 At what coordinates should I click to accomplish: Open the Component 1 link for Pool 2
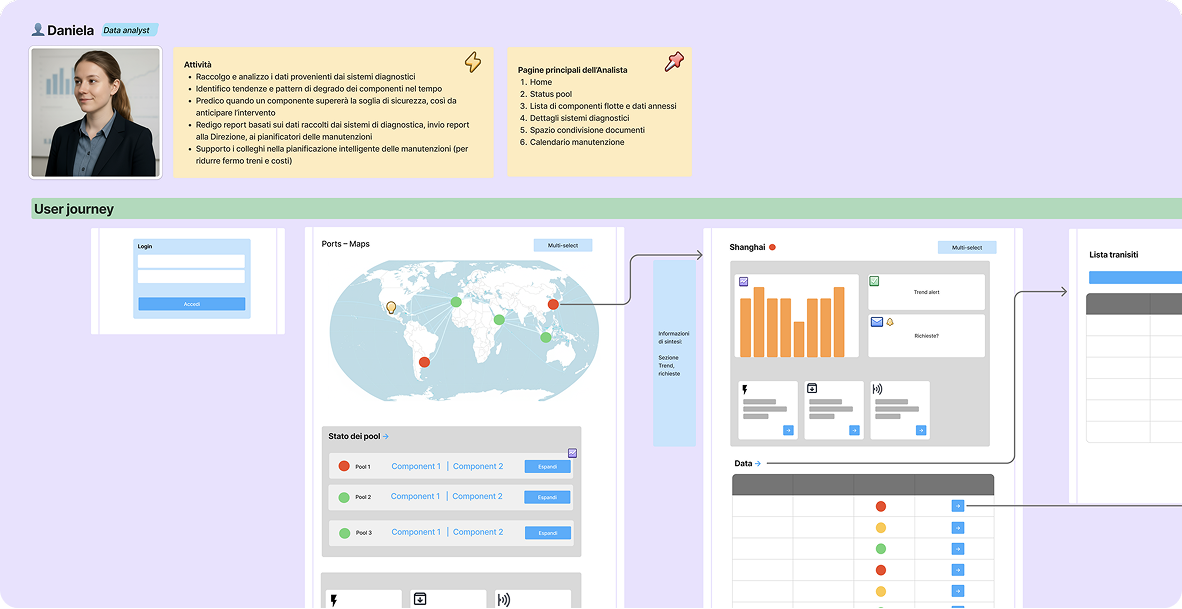[416, 496]
